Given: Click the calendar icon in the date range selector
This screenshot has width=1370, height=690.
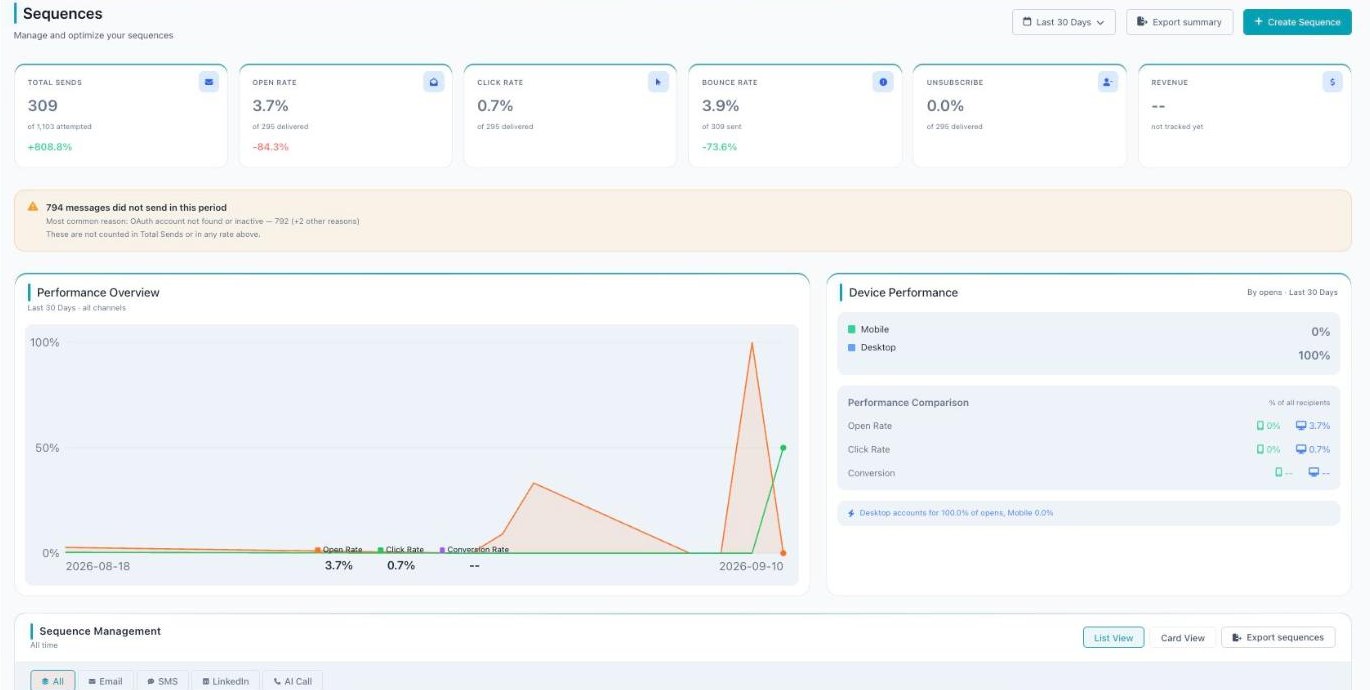Looking at the screenshot, I should tap(1027, 22).
